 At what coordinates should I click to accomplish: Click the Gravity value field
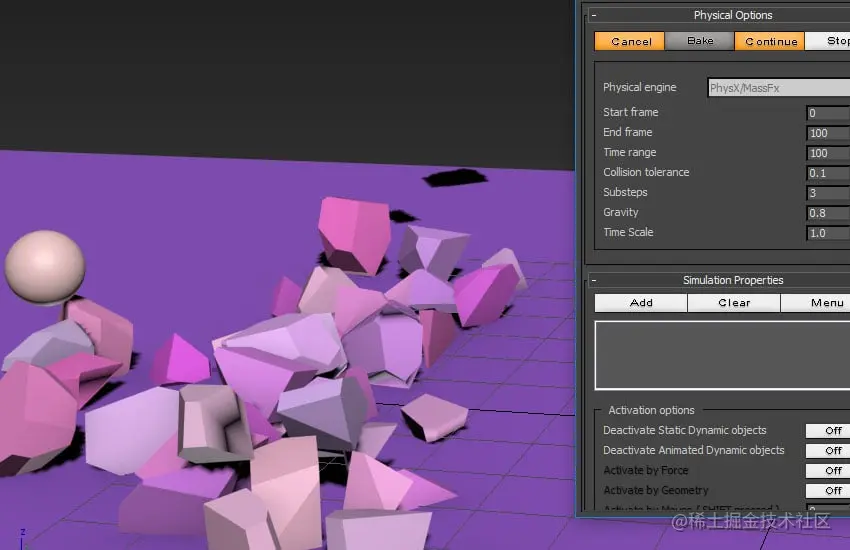[828, 213]
